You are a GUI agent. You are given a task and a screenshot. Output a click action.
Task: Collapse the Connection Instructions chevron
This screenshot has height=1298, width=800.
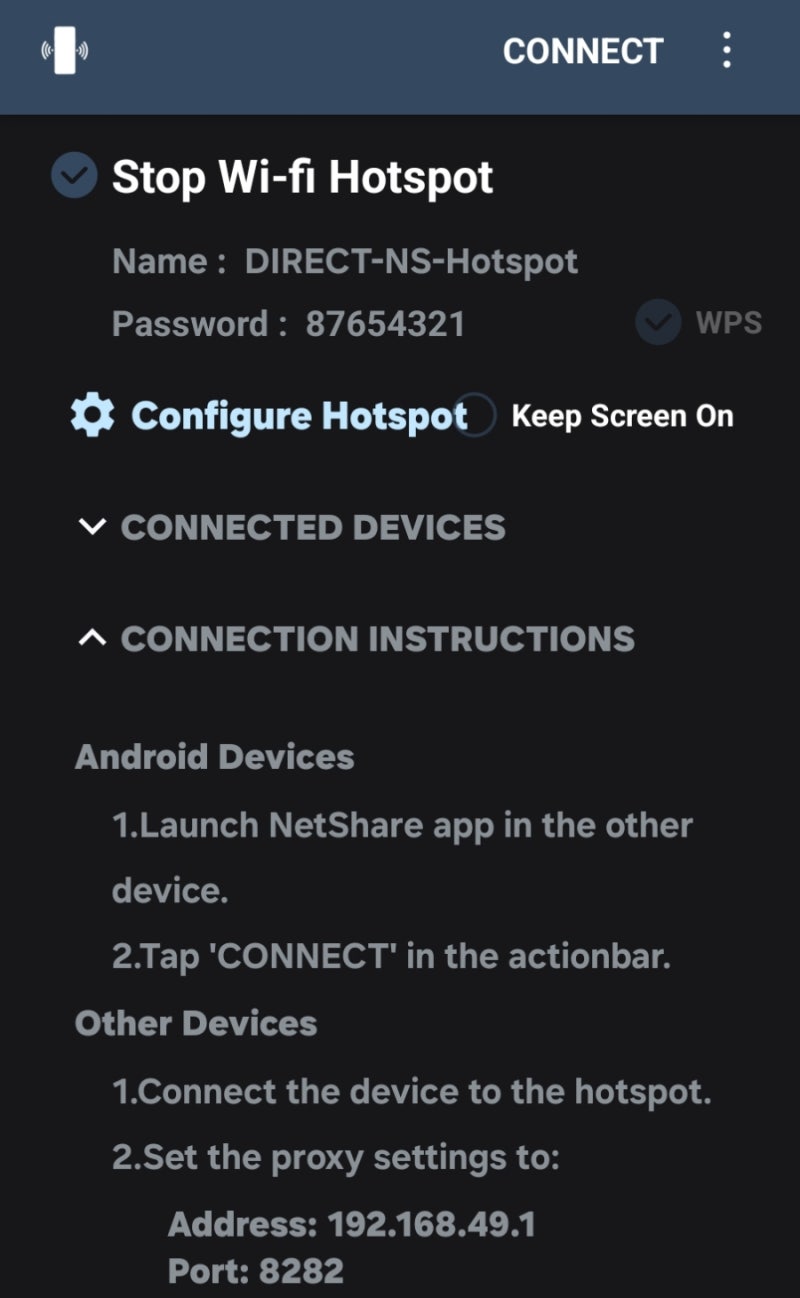[92, 638]
